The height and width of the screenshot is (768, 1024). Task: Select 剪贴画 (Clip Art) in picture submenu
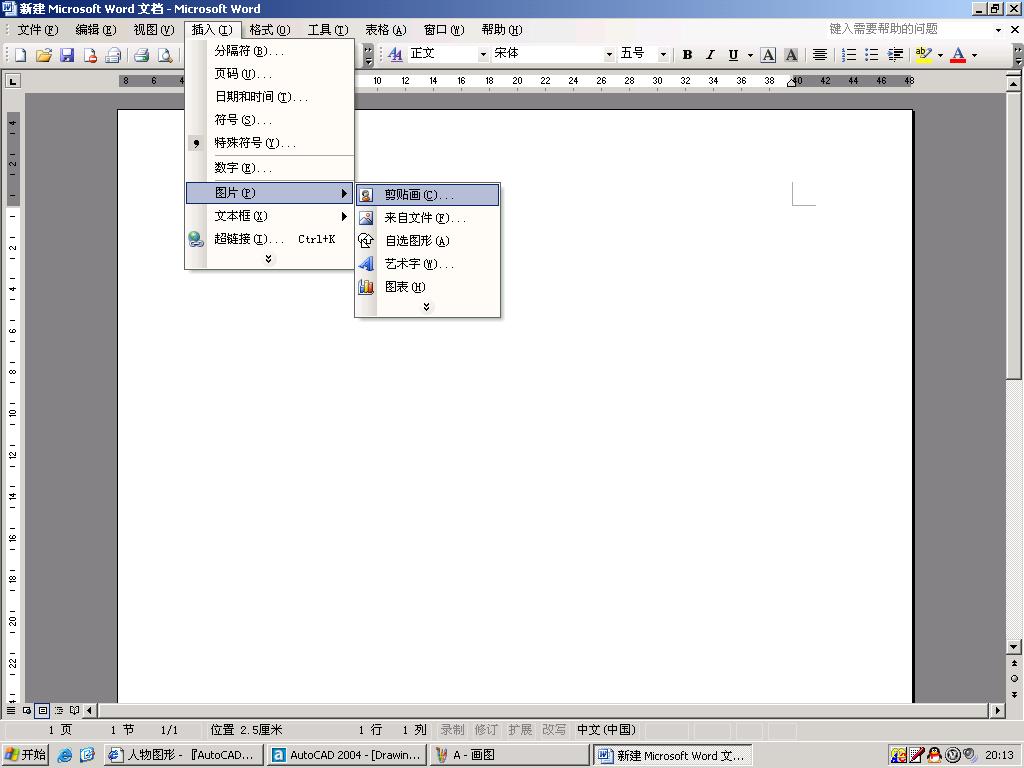point(428,195)
